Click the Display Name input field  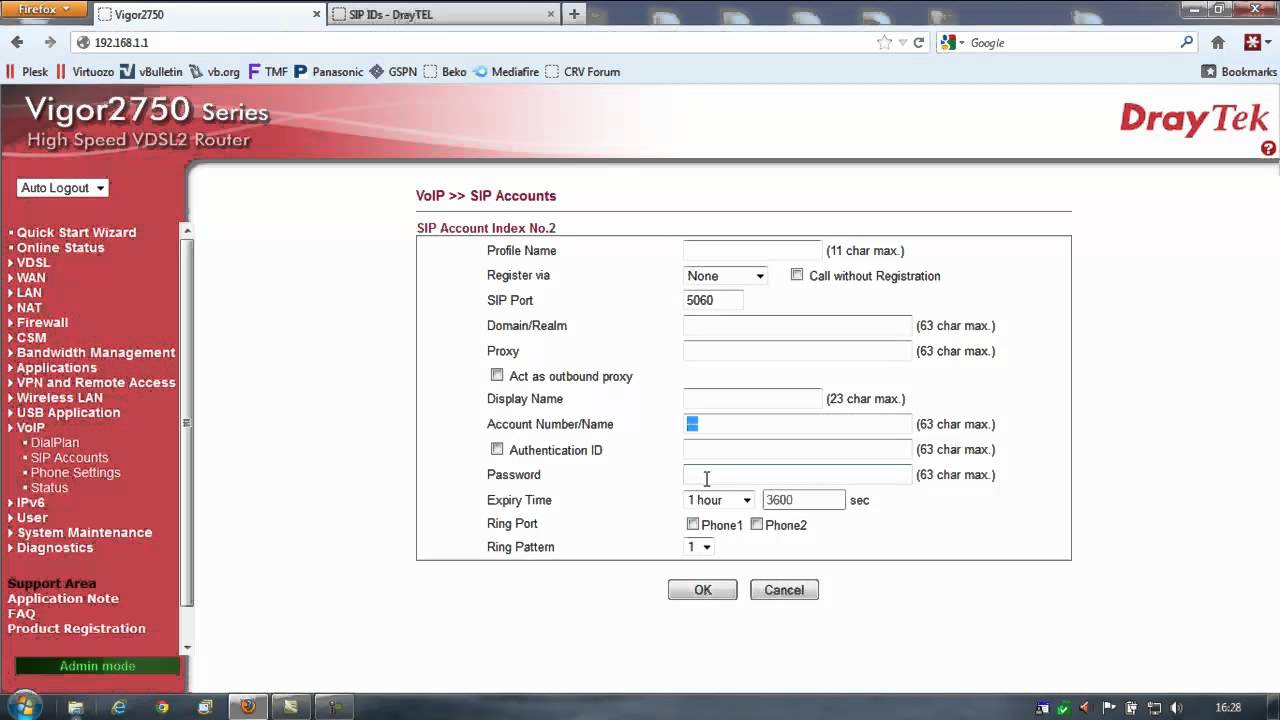click(752, 399)
